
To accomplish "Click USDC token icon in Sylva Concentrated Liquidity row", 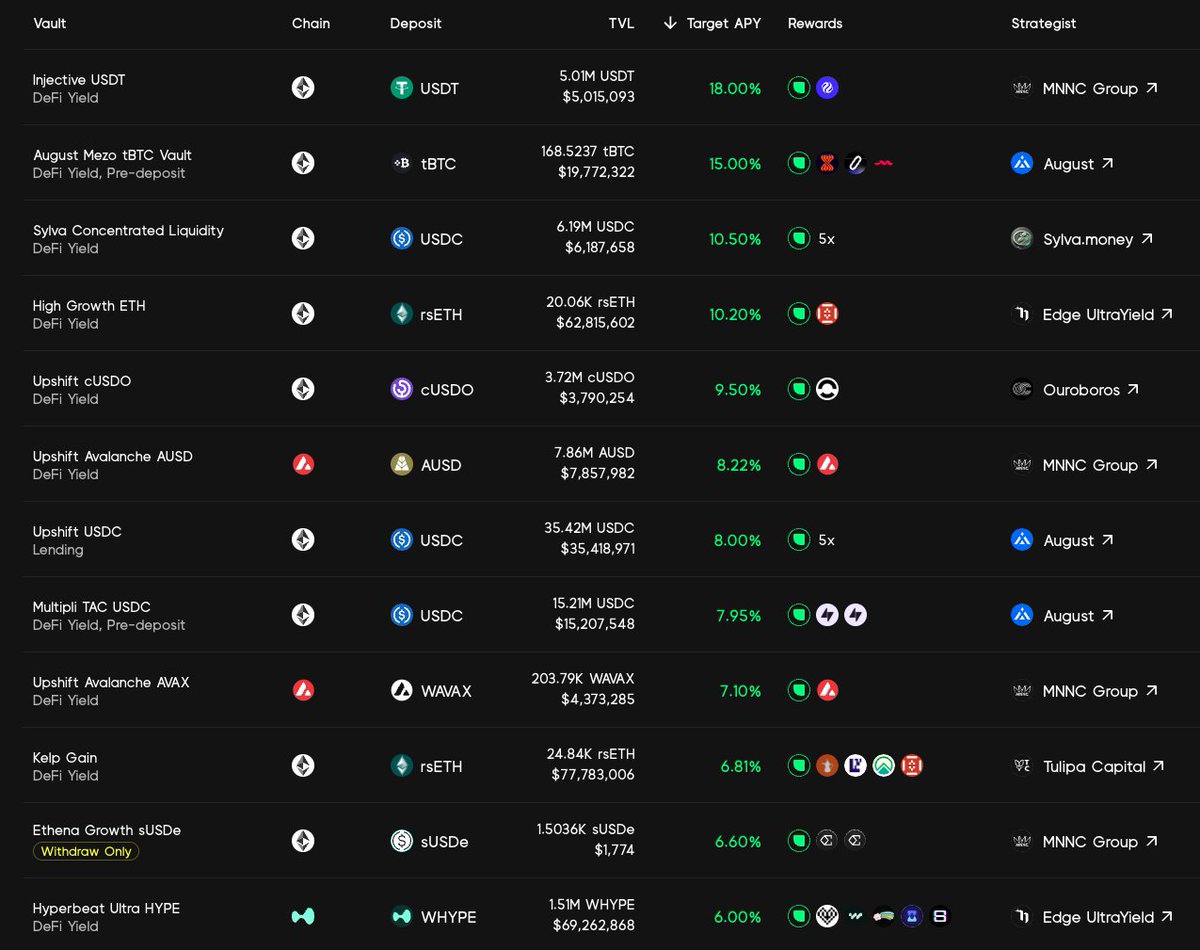I will [401, 239].
